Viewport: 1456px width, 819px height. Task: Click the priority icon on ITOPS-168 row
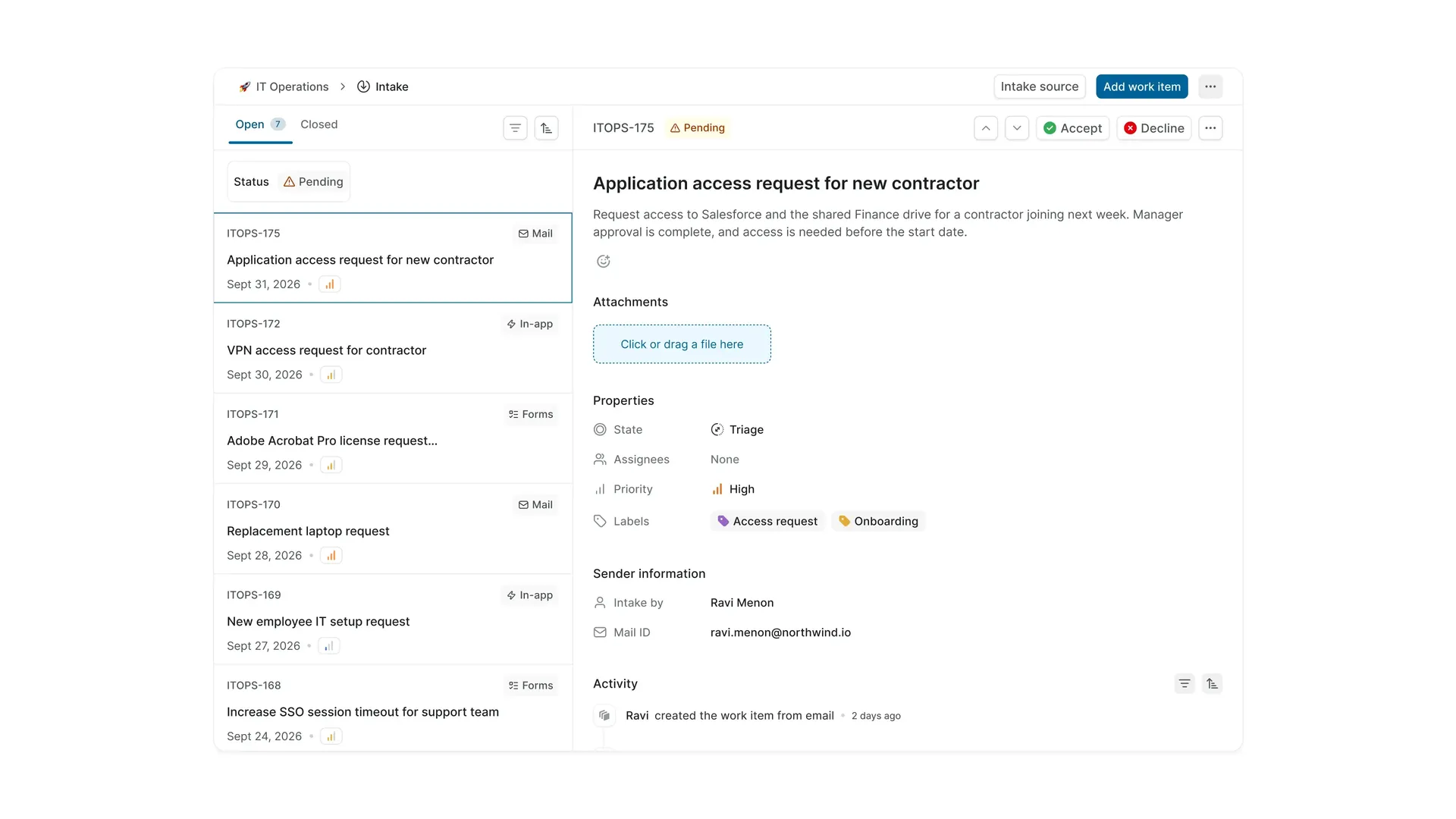[331, 736]
